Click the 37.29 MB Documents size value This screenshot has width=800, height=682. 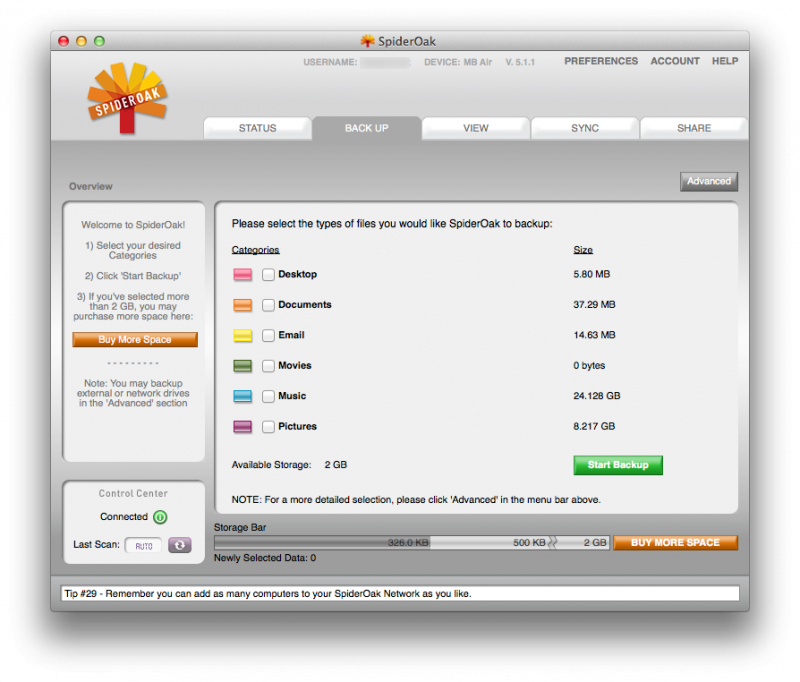pos(594,305)
